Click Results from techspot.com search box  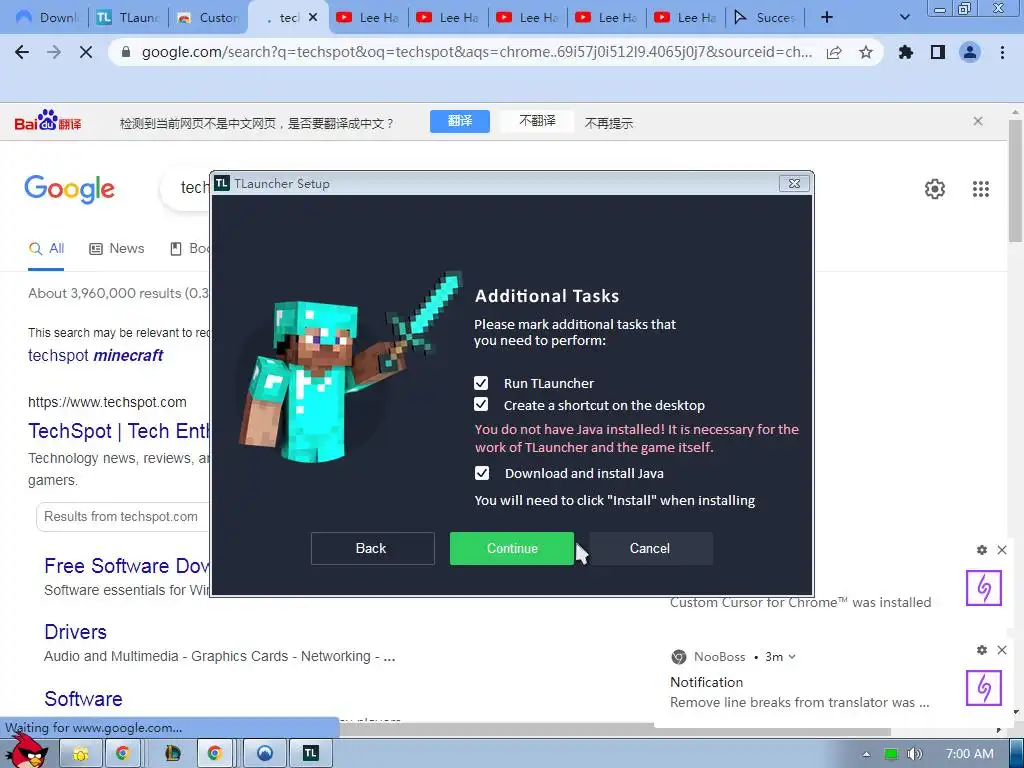coord(123,517)
